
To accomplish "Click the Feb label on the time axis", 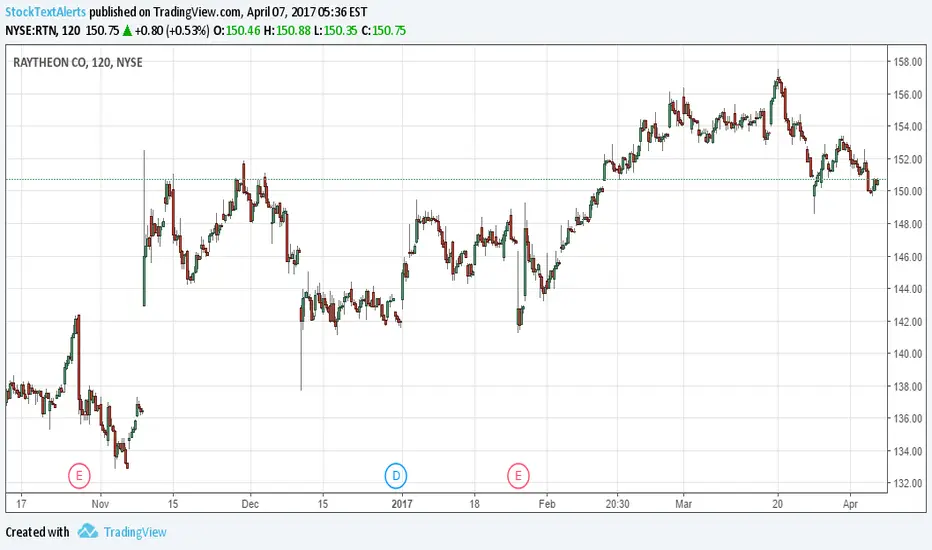I will click(x=547, y=504).
